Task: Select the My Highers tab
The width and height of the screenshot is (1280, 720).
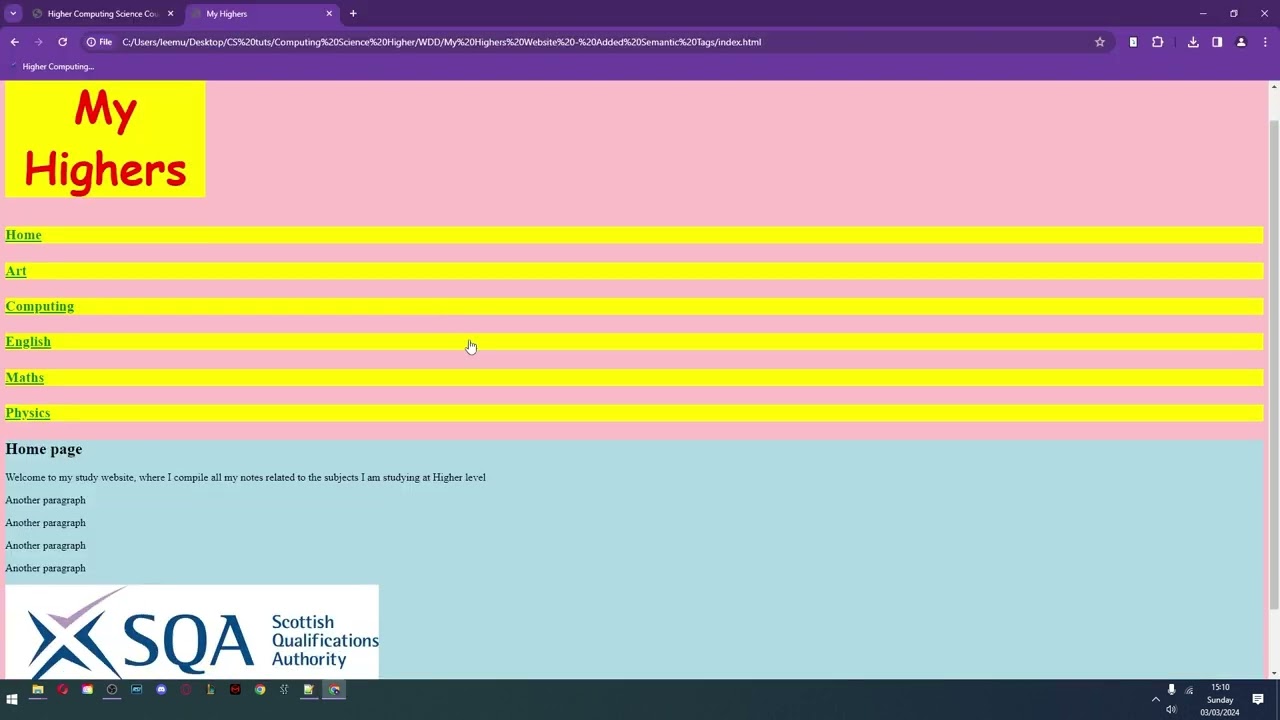Action: tap(262, 14)
